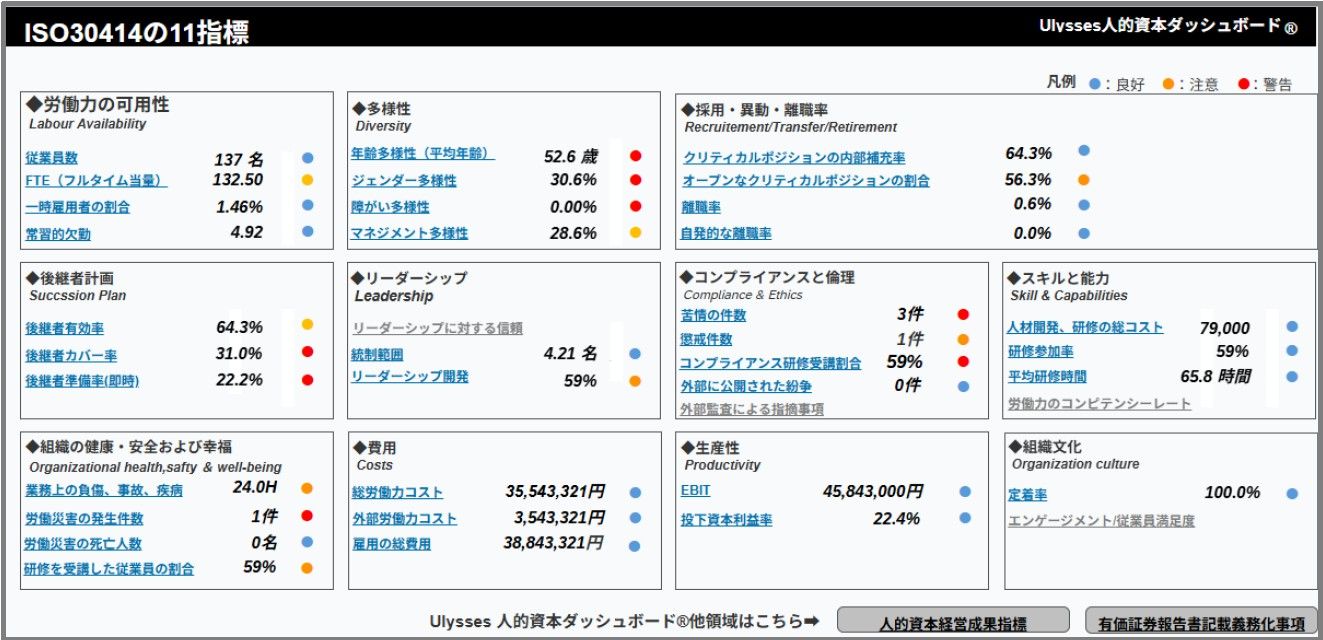Viewport: 1323px width, 640px height.
Task: Open the 投下資本利益率 link
Action: (x=726, y=520)
